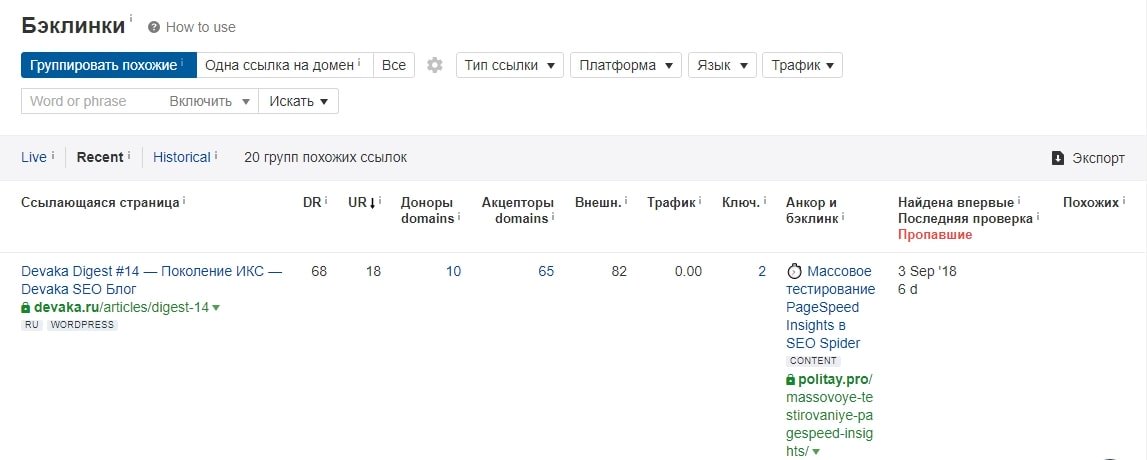Image resolution: width=1147 pixels, height=460 pixels.
Task: Select the Все grouping option
Action: pos(394,65)
